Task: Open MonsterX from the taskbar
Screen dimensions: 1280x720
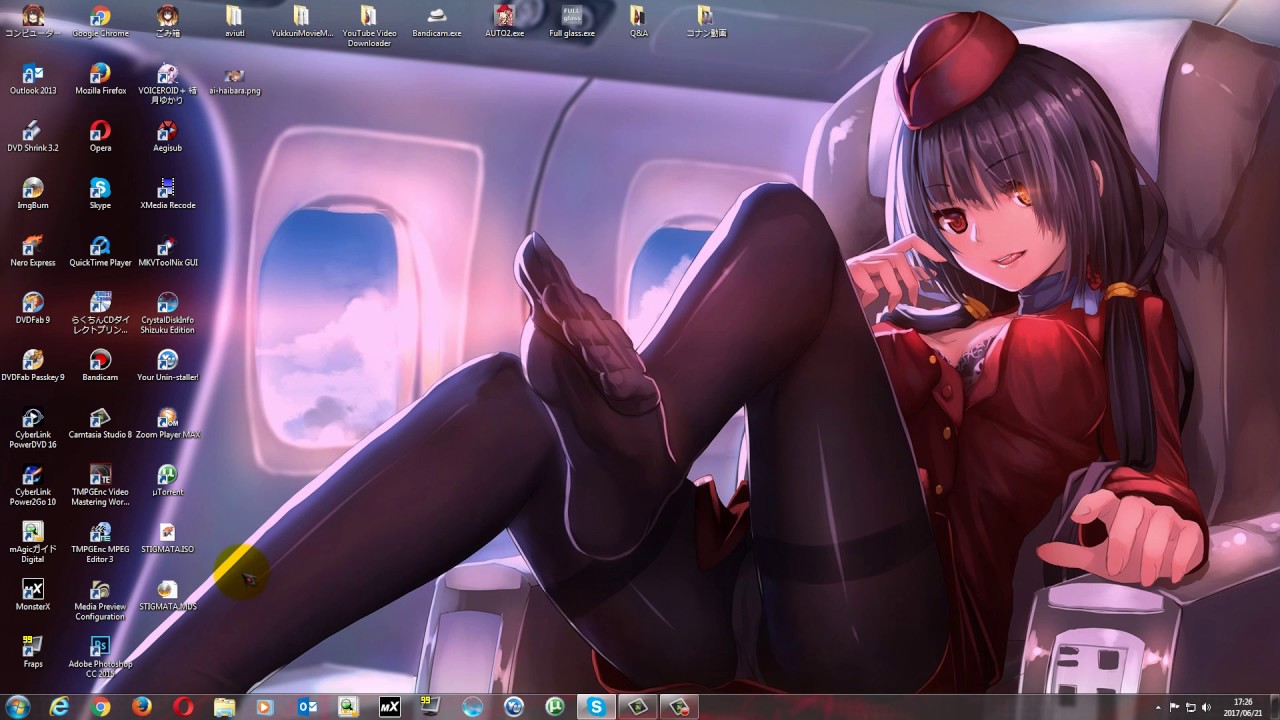Action: [389, 707]
